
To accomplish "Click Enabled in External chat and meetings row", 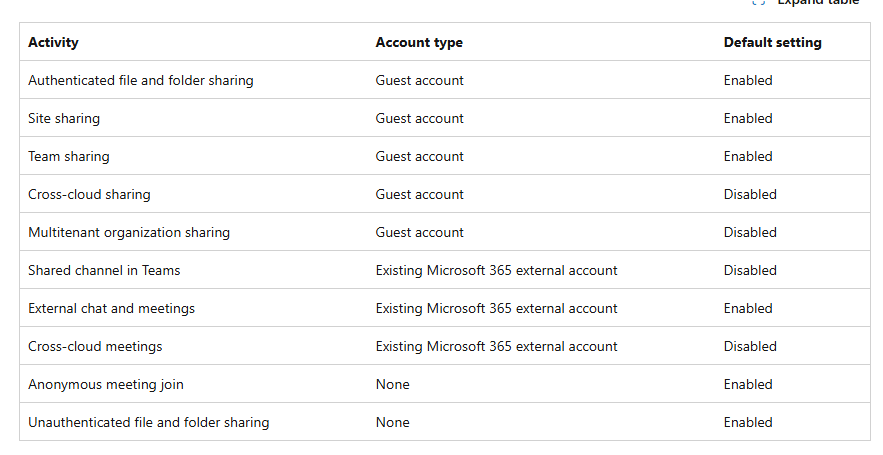I will 748,308.
